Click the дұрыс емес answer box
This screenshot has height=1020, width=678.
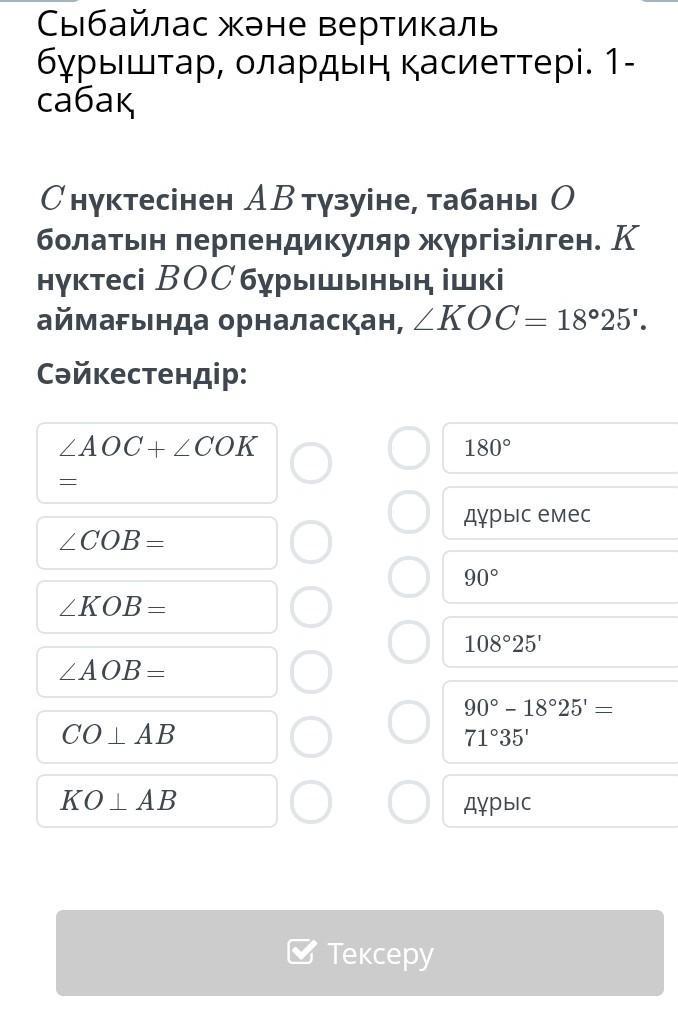560,514
